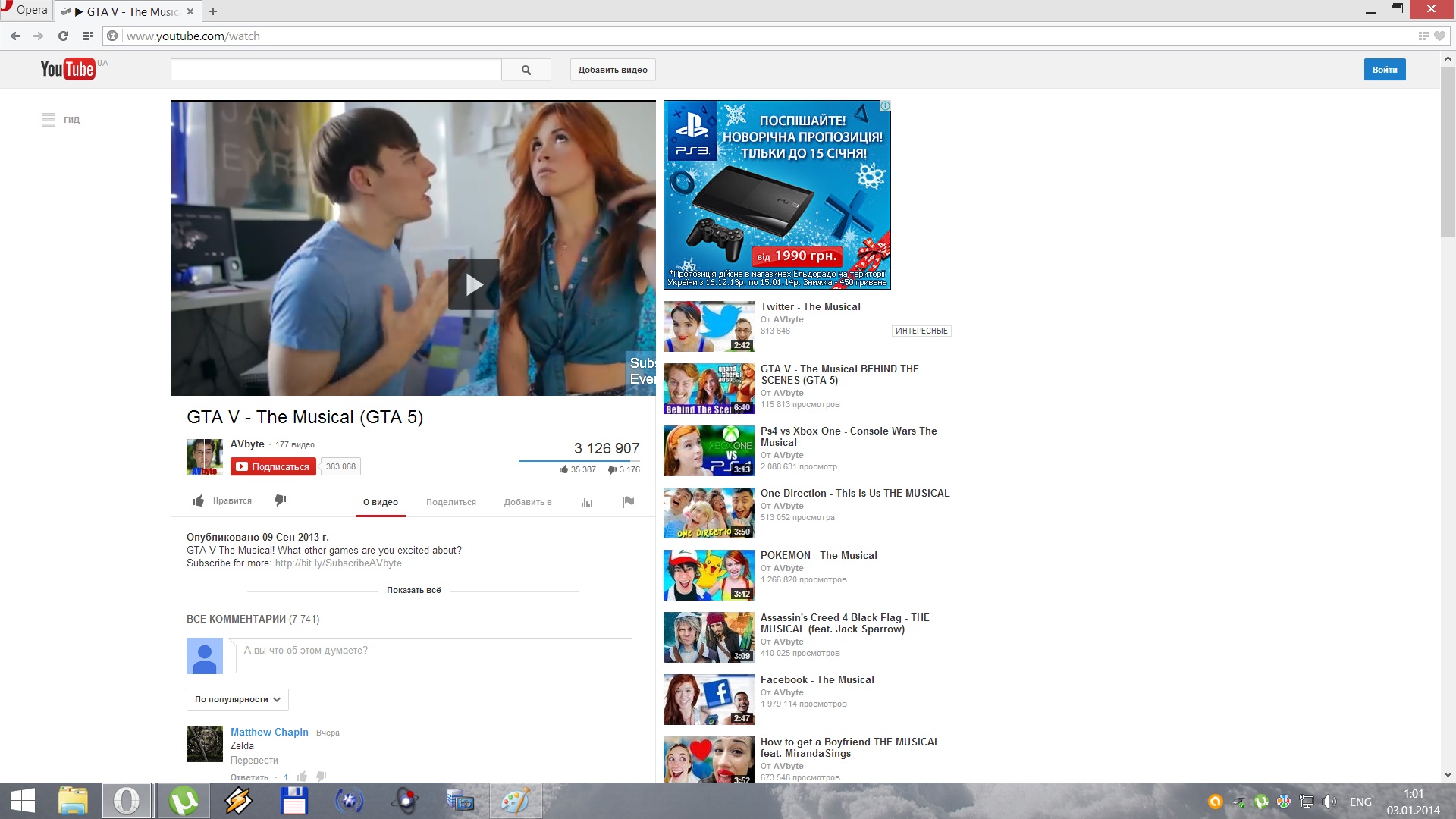Screen dimensions: 1456x819
Task: Play the video with center play button
Action: click(474, 284)
